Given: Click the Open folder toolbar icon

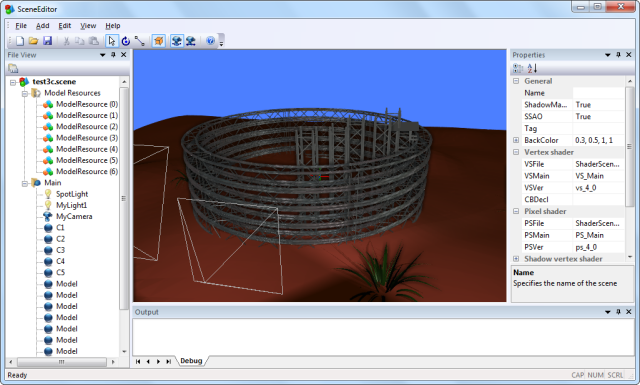Looking at the screenshot, I should [x=33, y=41].
